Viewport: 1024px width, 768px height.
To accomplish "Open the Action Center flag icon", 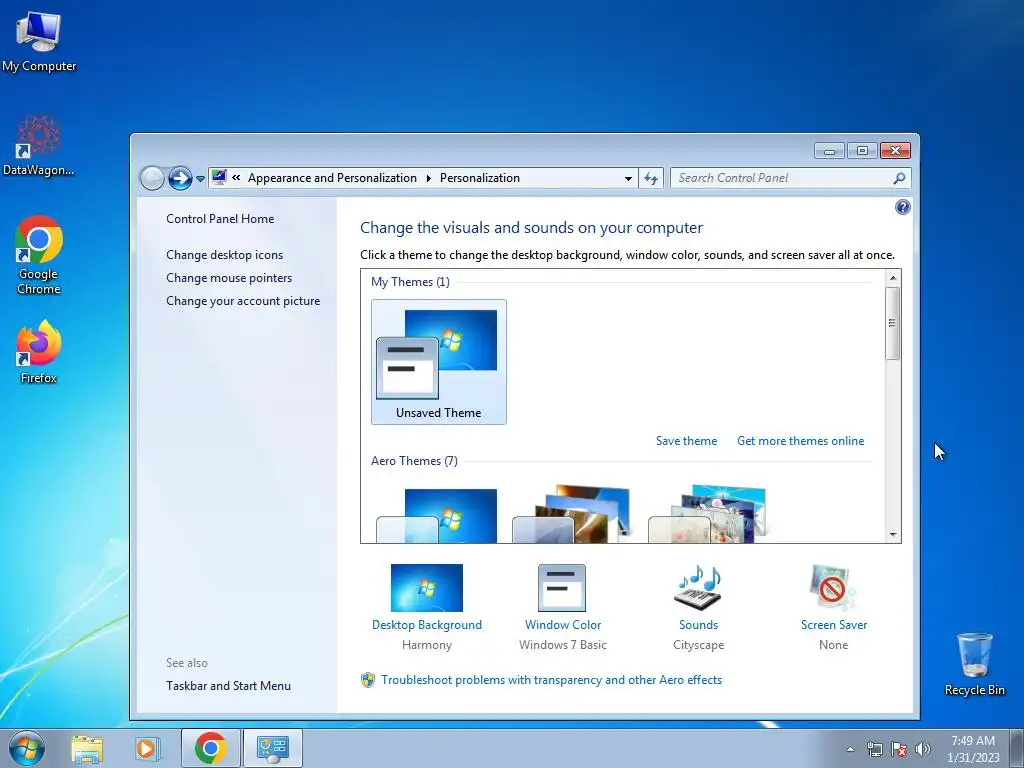I will (899, 749).
